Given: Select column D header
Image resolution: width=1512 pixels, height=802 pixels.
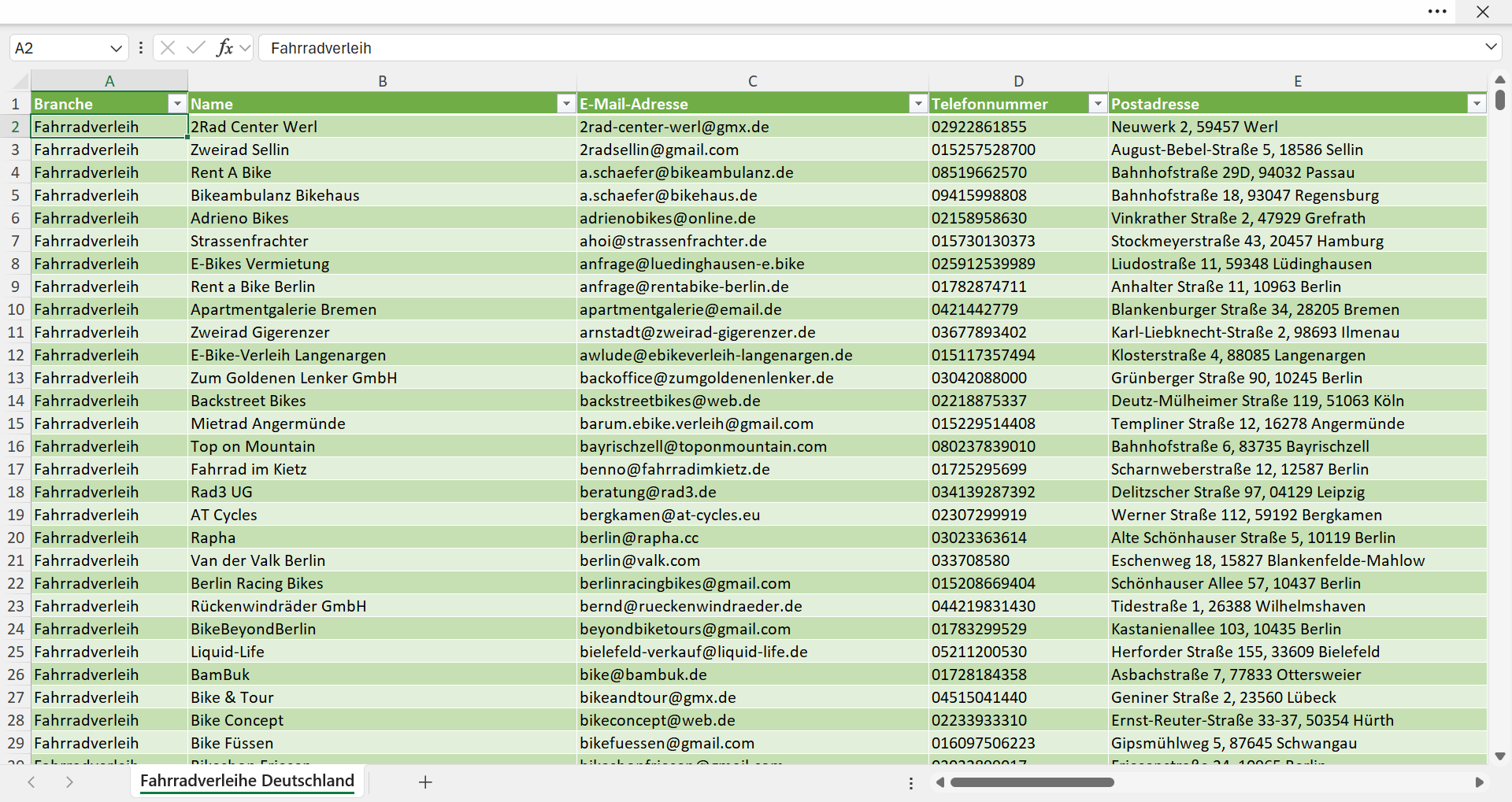Looking at the screenshot, I should (x=1019, y=81).
